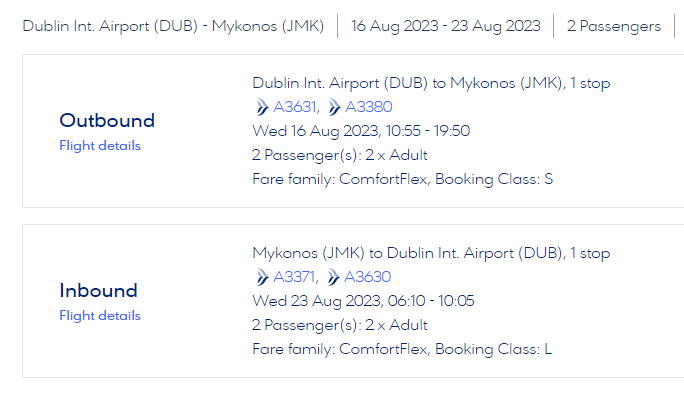684x395 pixels.
Task: Click the Outbound heading
Action: pyautogui.click(x=107, y=120)
